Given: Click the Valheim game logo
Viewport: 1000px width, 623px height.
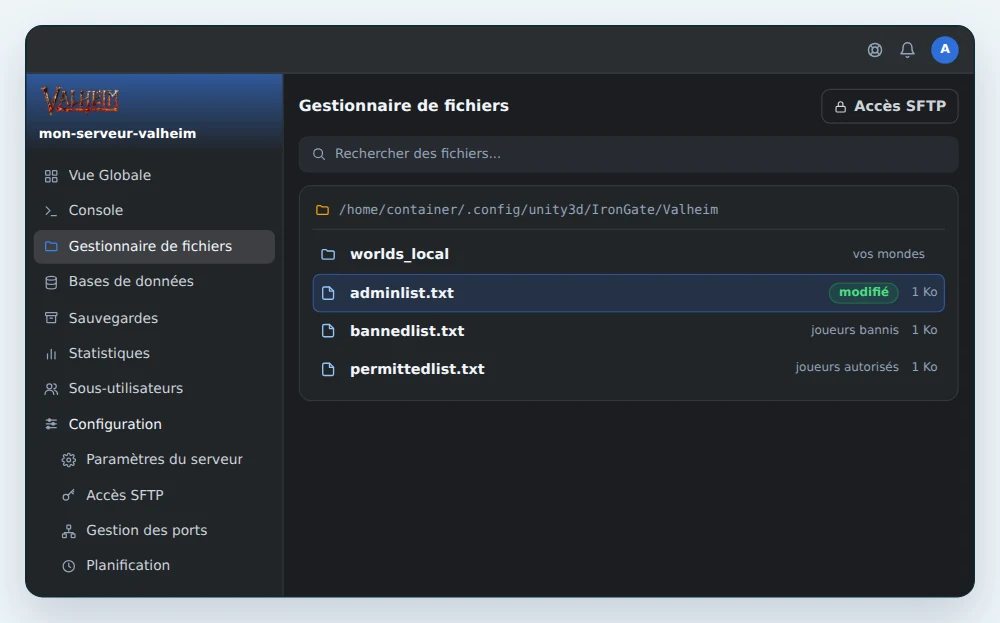Looking at the screenshot, I should click(x=80, y=100).
